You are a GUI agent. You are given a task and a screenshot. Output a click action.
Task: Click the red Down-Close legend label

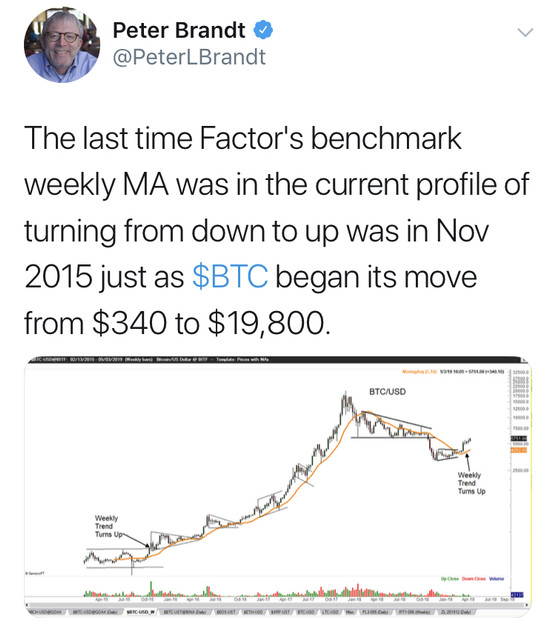(x=474, y=579)
